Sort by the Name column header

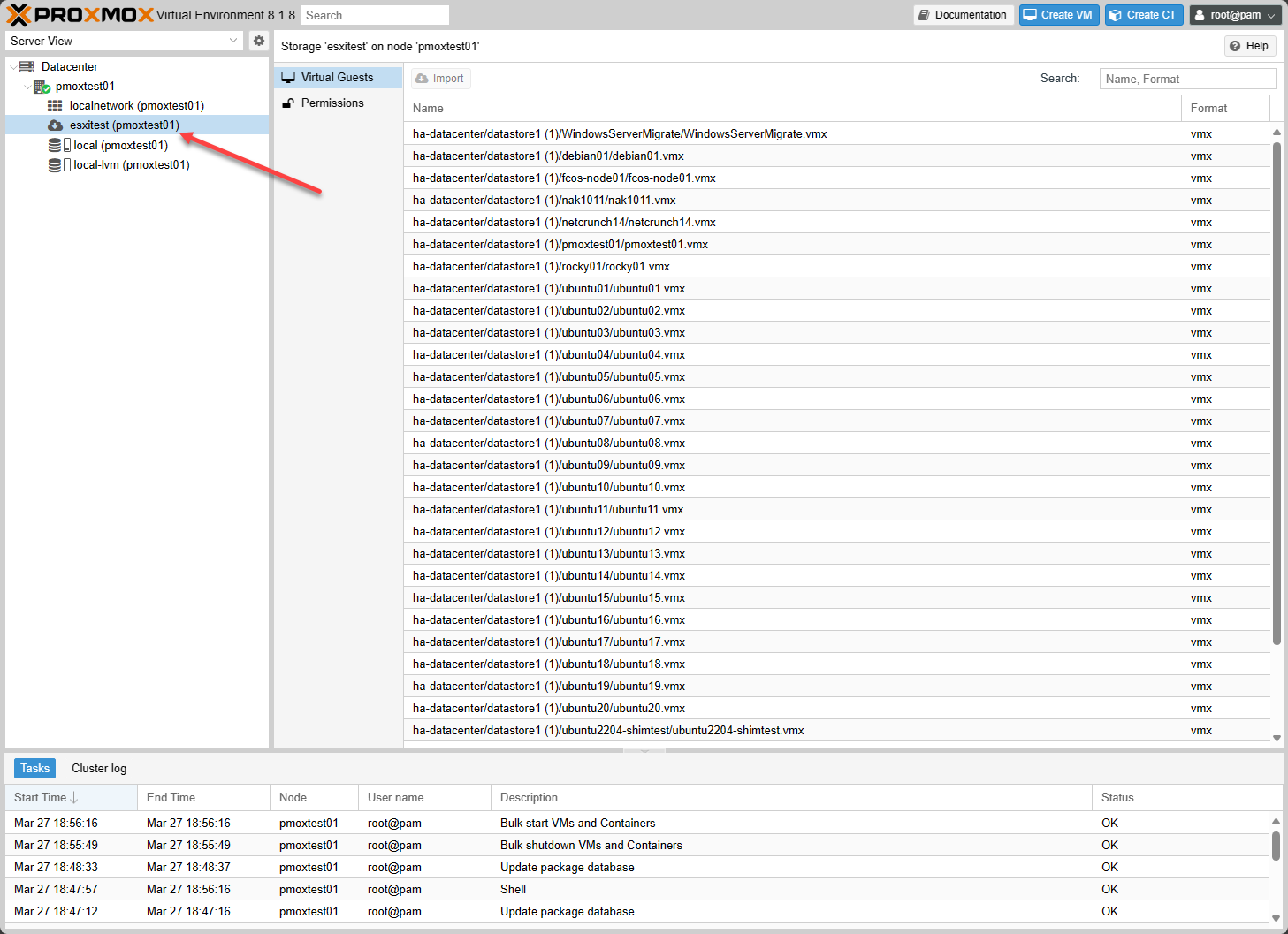point(792,109)
